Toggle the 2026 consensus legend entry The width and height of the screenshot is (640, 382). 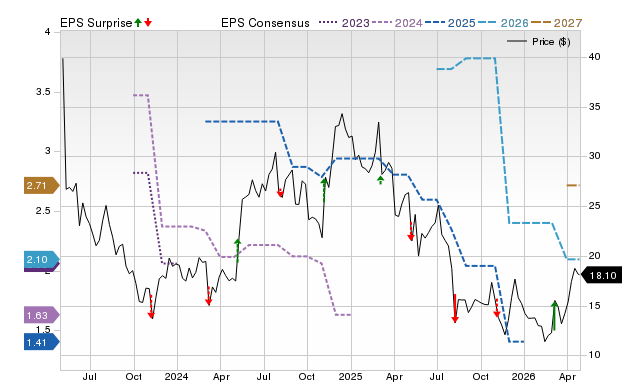click(503, 23)
